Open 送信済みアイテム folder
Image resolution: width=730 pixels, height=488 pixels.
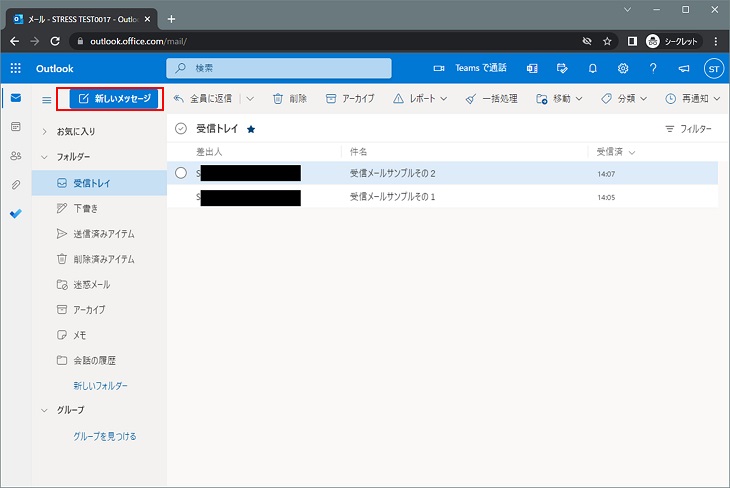99,234
